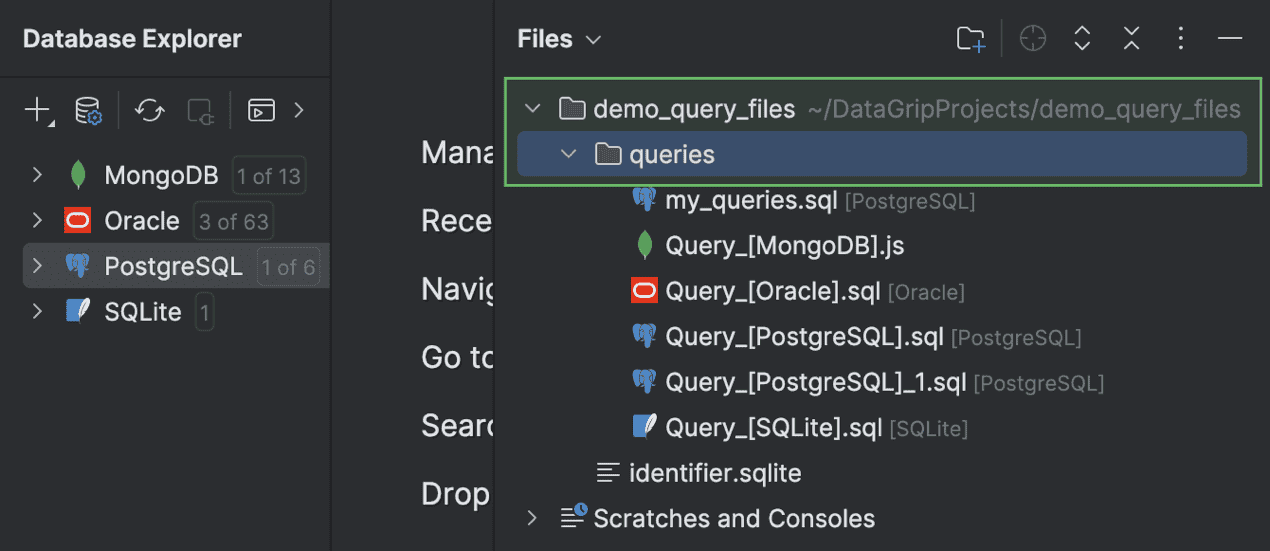The image size is (1270, 551).
Task: Open Data Source Properties icon
Action: pyautogui.click(x=89, y=110)
